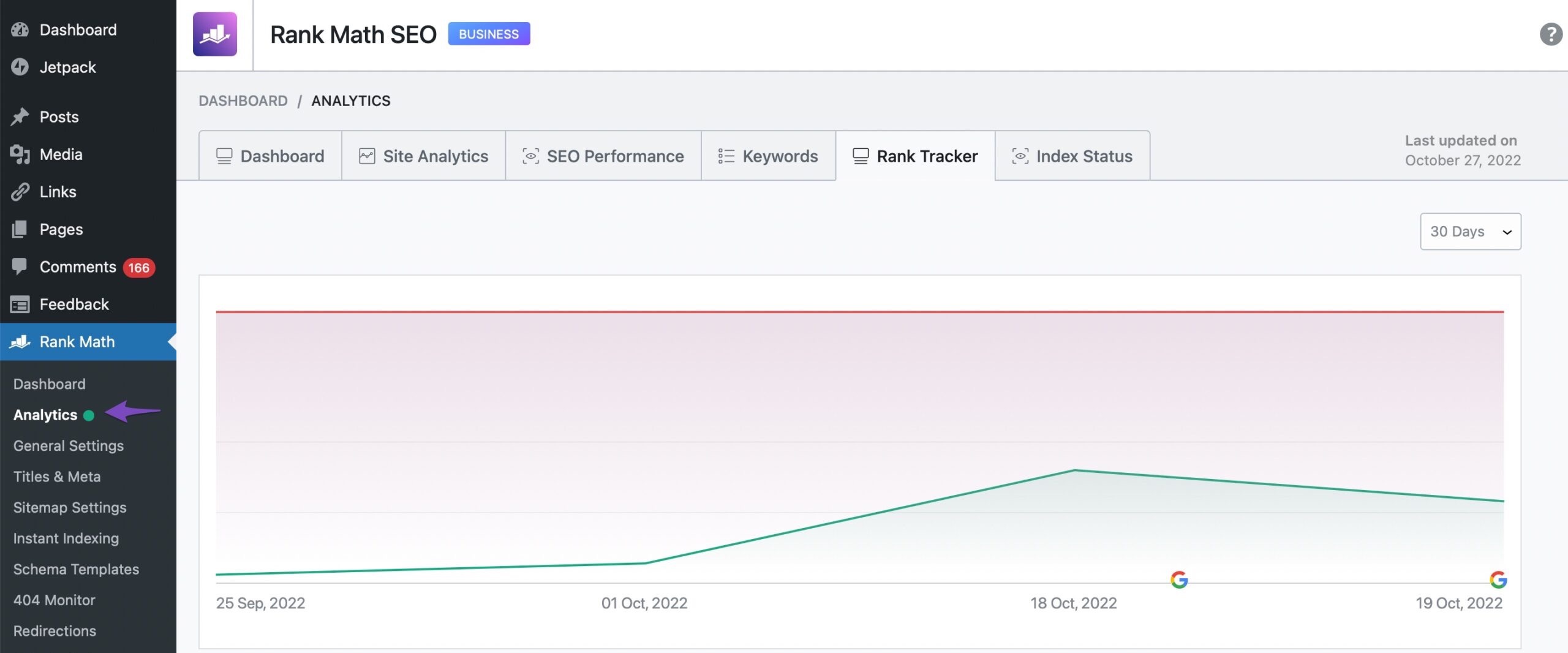Click the Rank Math sidebar icon

tap(20, 342)
